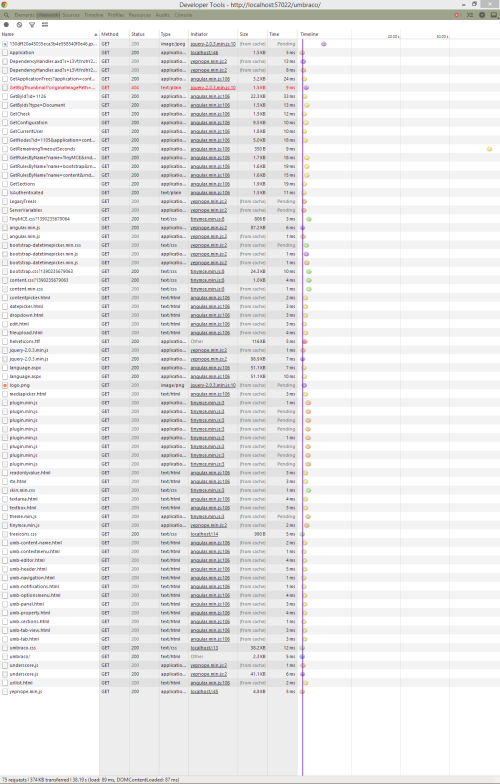Click the file icon beside edit.html
500x784 pixels.
tap(5, 324)
